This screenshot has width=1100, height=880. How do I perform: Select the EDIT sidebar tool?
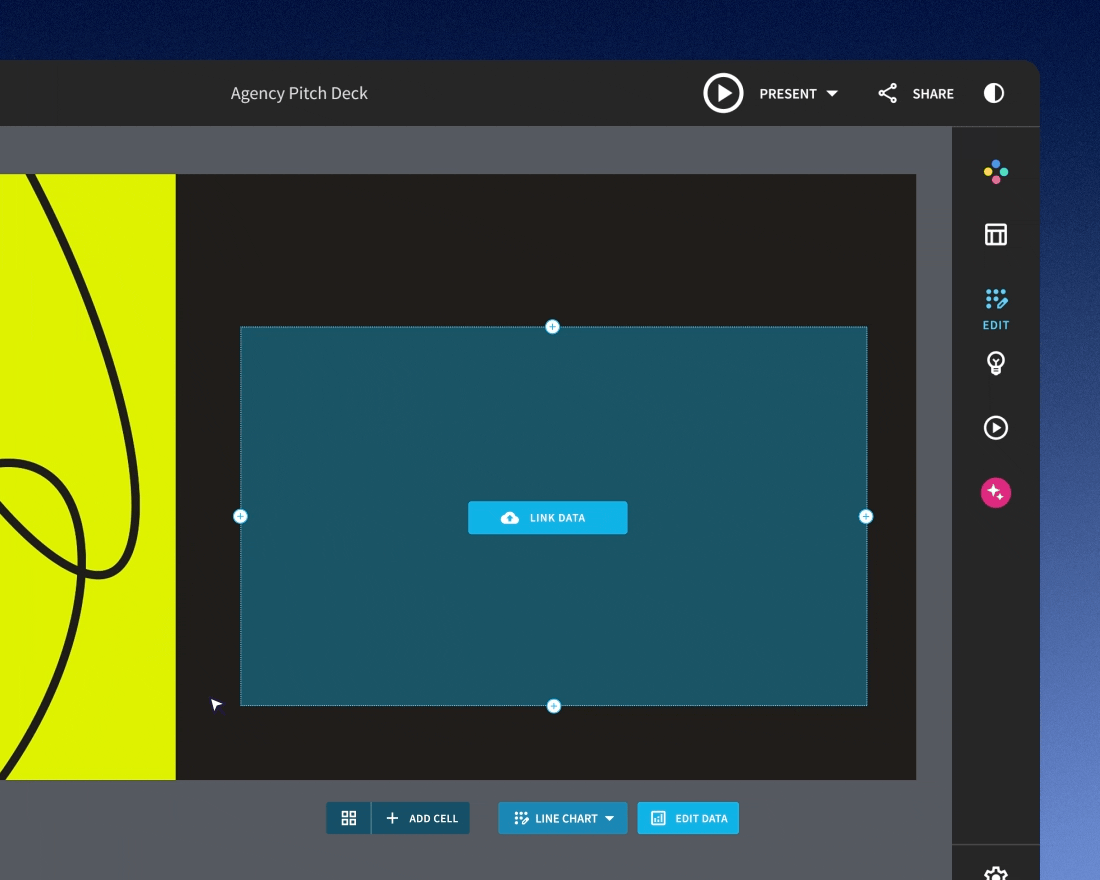tap(995, 309)
